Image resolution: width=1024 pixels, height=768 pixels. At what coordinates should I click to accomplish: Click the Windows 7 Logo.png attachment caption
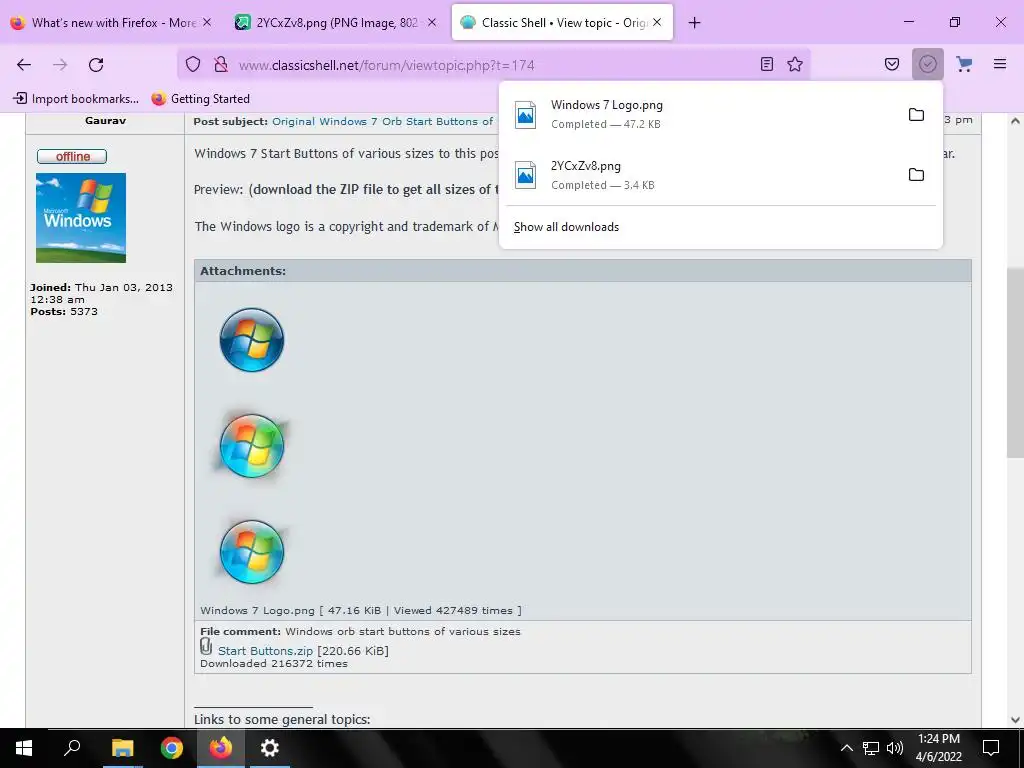(x=361, y=611)
